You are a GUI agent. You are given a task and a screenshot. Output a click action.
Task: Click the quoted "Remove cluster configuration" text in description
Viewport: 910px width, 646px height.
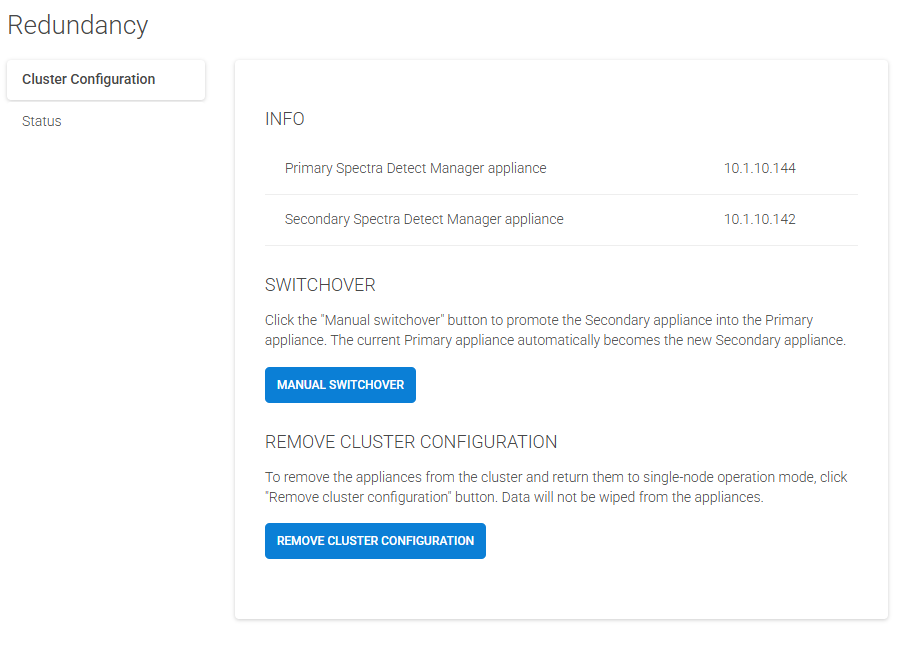tap(358, 497)
